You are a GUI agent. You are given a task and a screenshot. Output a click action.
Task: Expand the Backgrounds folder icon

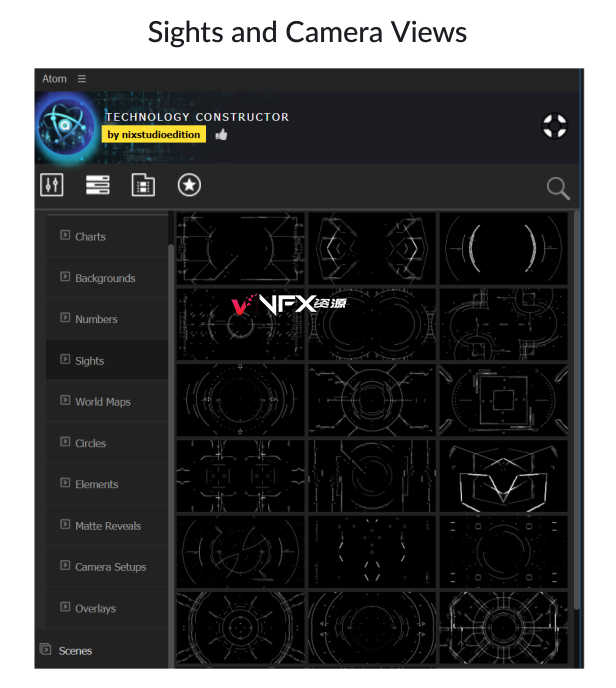tap(65, 276)
